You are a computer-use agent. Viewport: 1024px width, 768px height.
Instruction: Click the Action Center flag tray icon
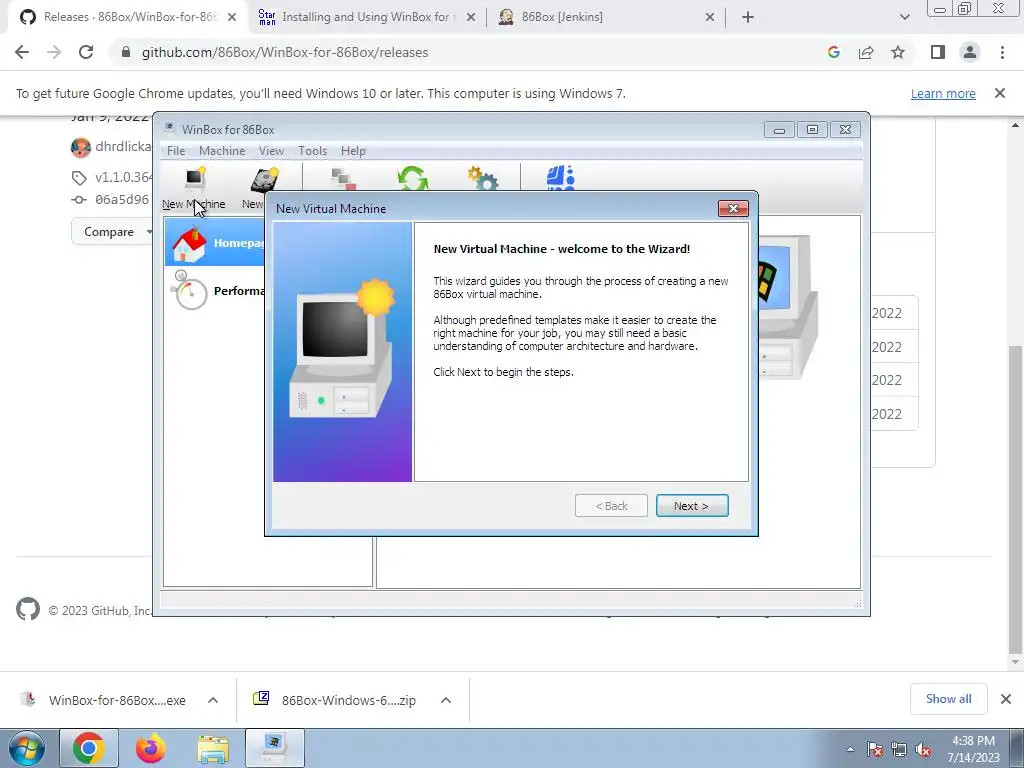click(x=875, y=749)
